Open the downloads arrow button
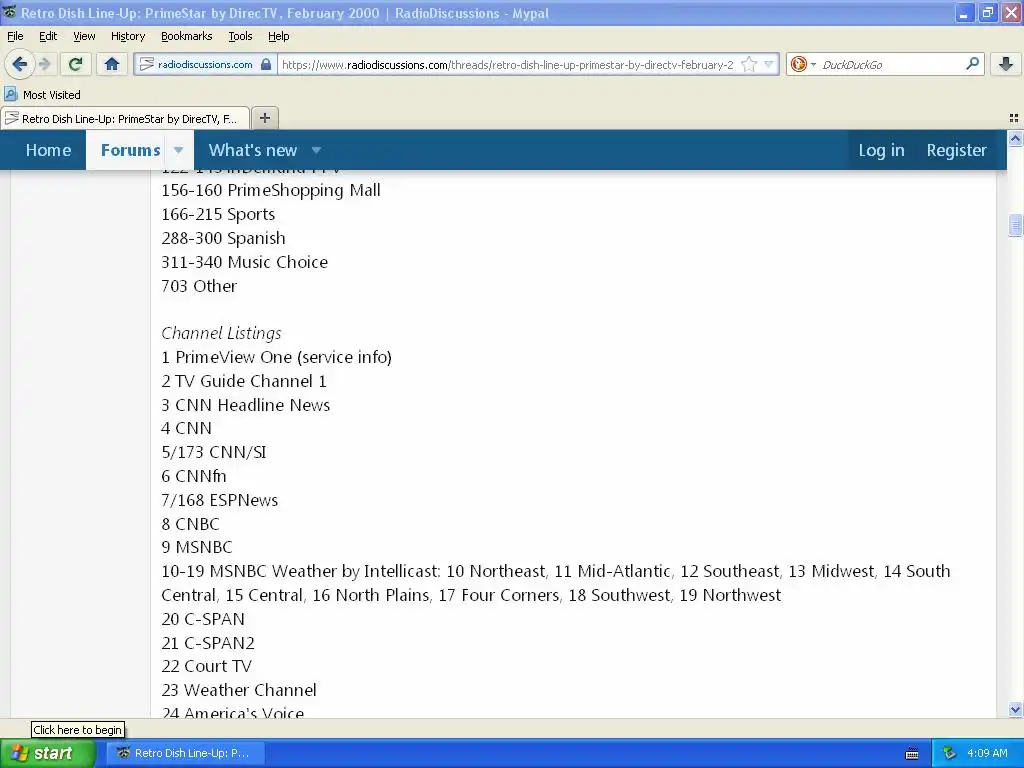 pos(1006,64)
